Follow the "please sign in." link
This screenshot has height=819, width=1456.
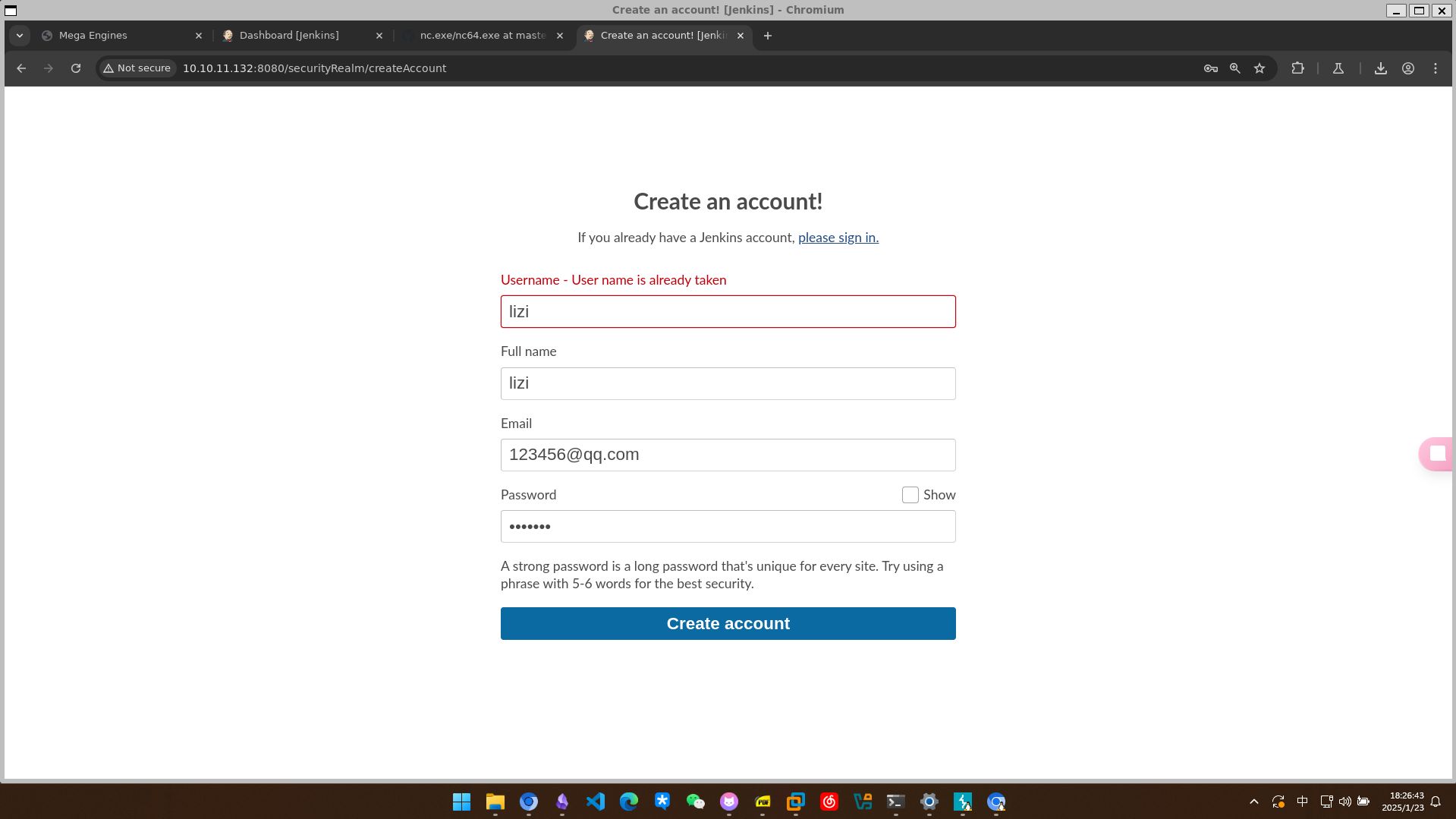838,238
